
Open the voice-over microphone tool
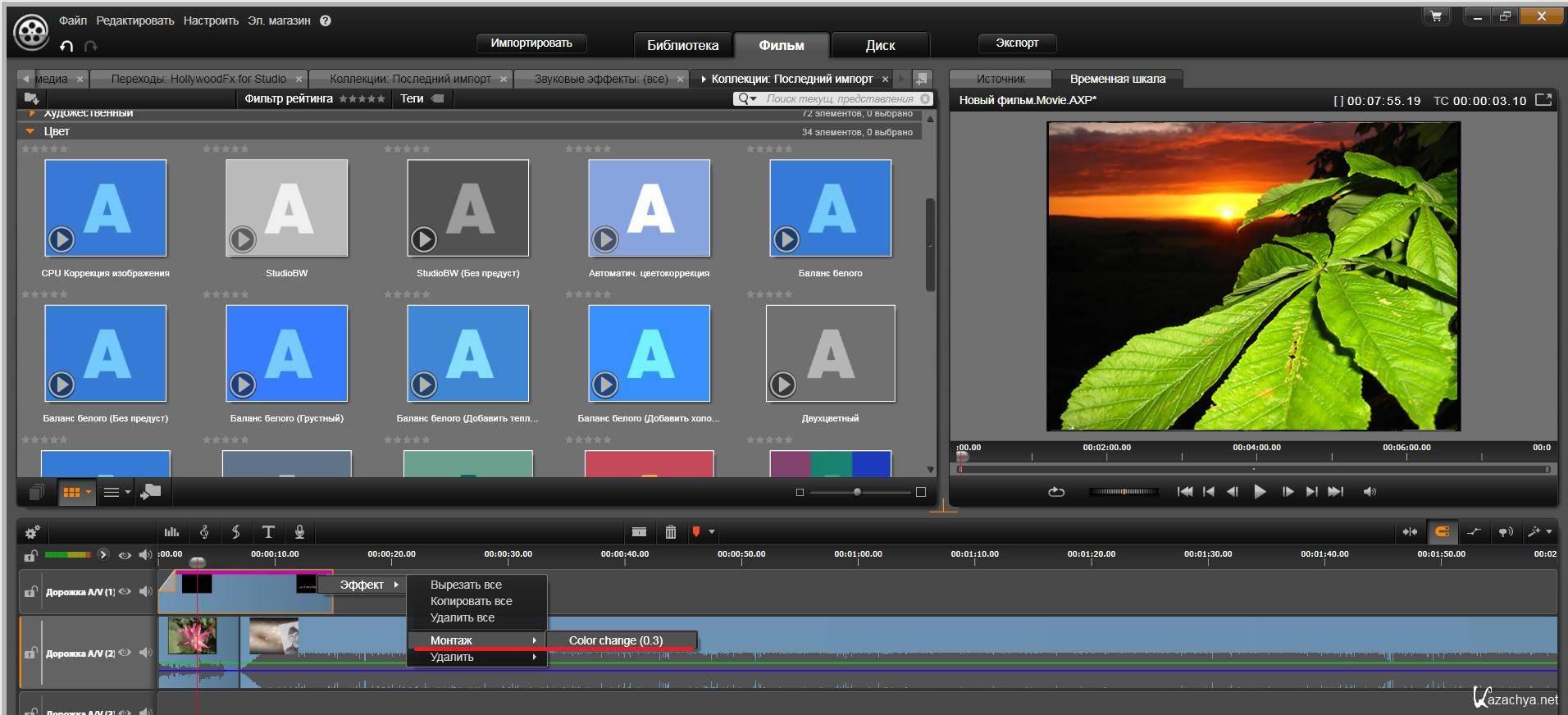click(x=299, y=532)
